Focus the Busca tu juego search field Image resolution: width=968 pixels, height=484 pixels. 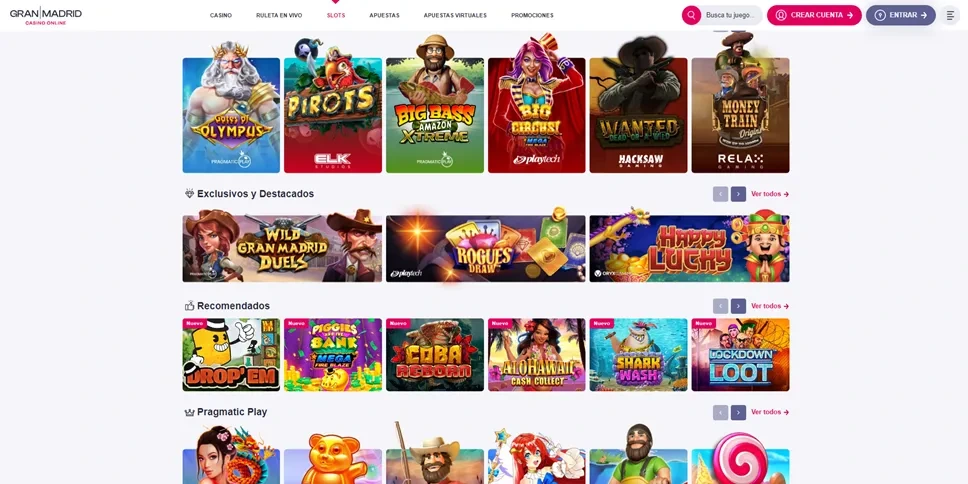[730, 15]
